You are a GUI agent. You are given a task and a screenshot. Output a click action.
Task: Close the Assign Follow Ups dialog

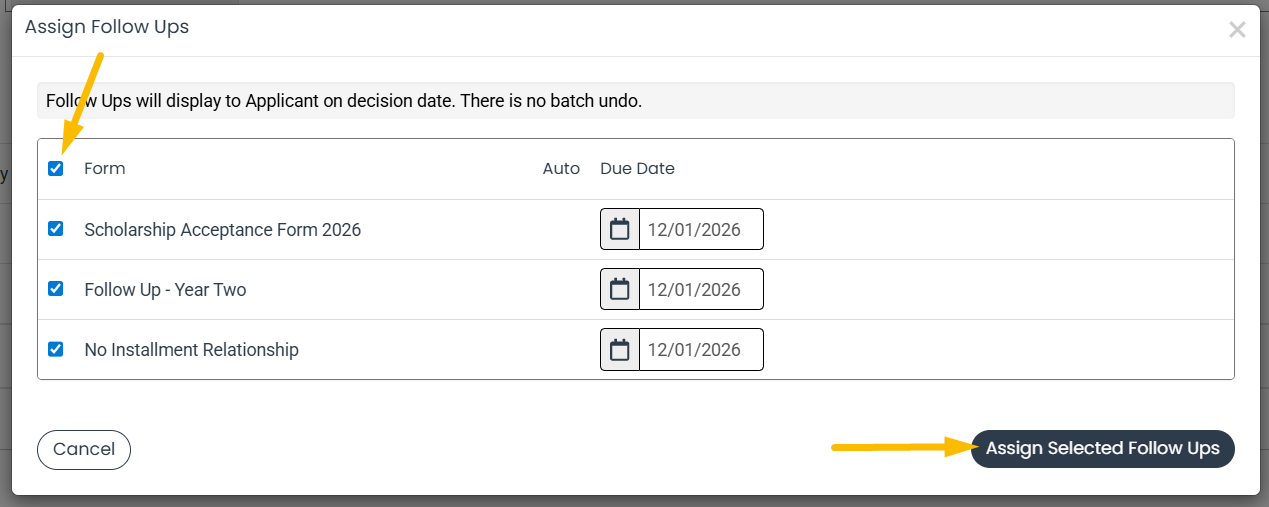pos(1237,30)
